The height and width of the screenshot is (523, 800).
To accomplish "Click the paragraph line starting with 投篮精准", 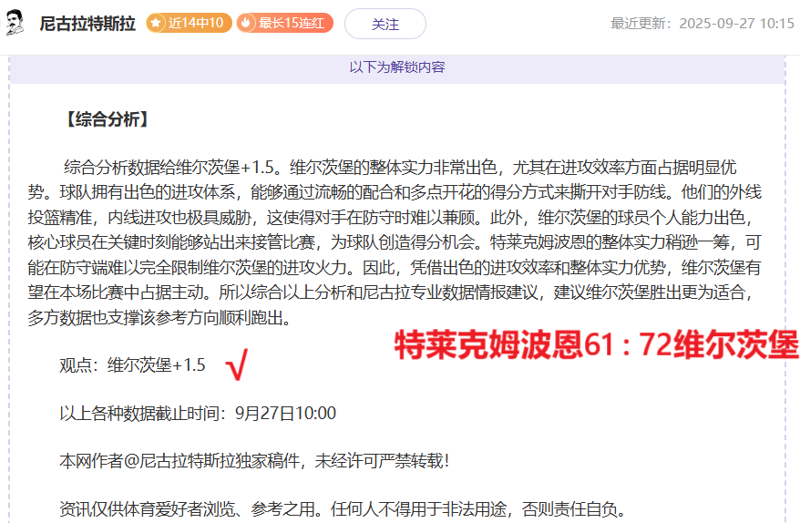I will click(400, 216).
